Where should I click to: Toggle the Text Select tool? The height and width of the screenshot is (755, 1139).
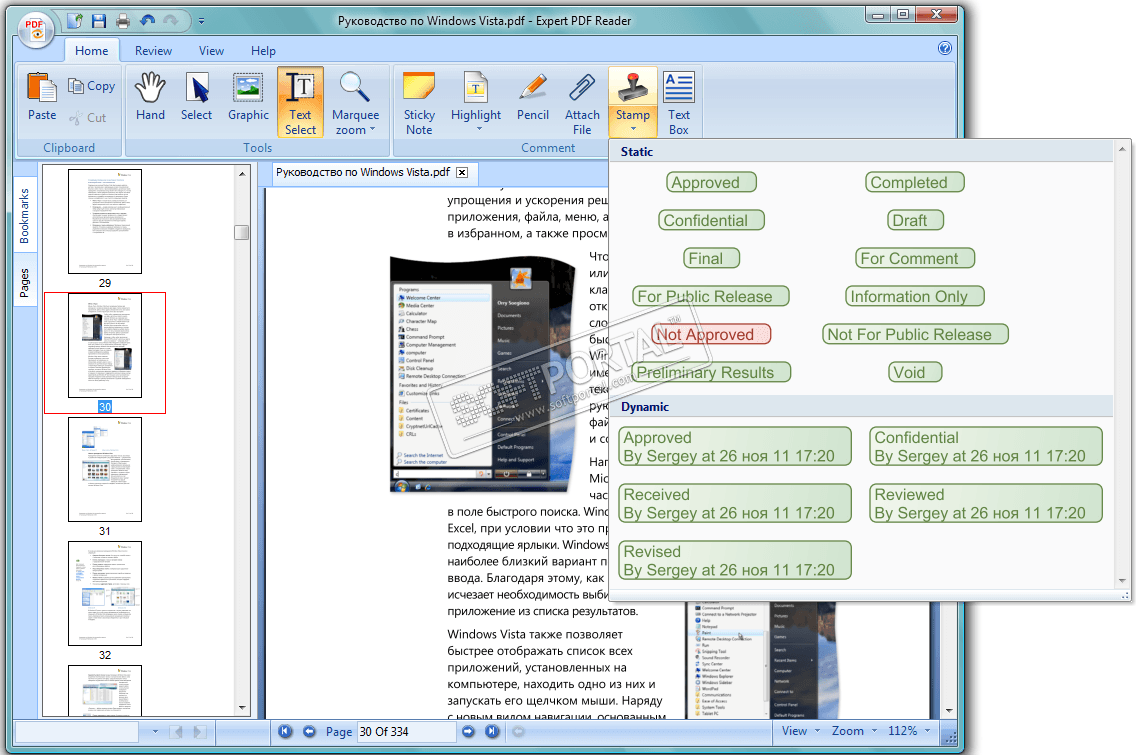(300, 102)
